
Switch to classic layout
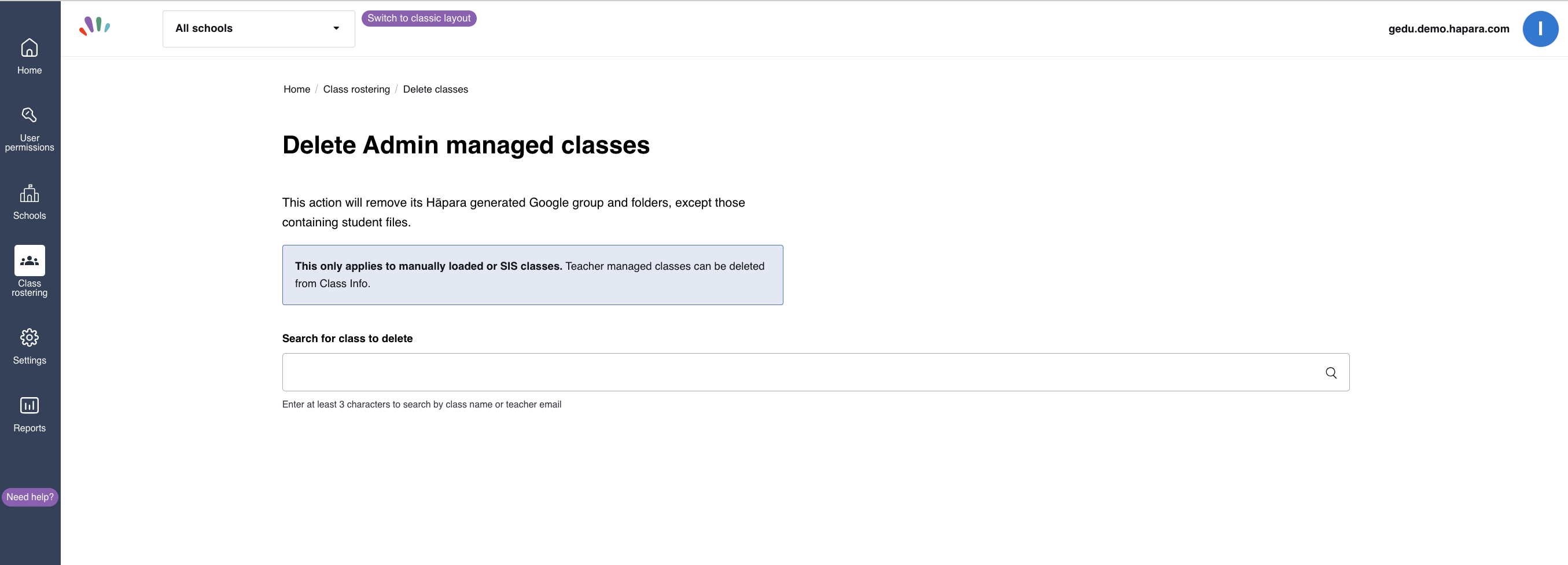[x=419, y=19]
